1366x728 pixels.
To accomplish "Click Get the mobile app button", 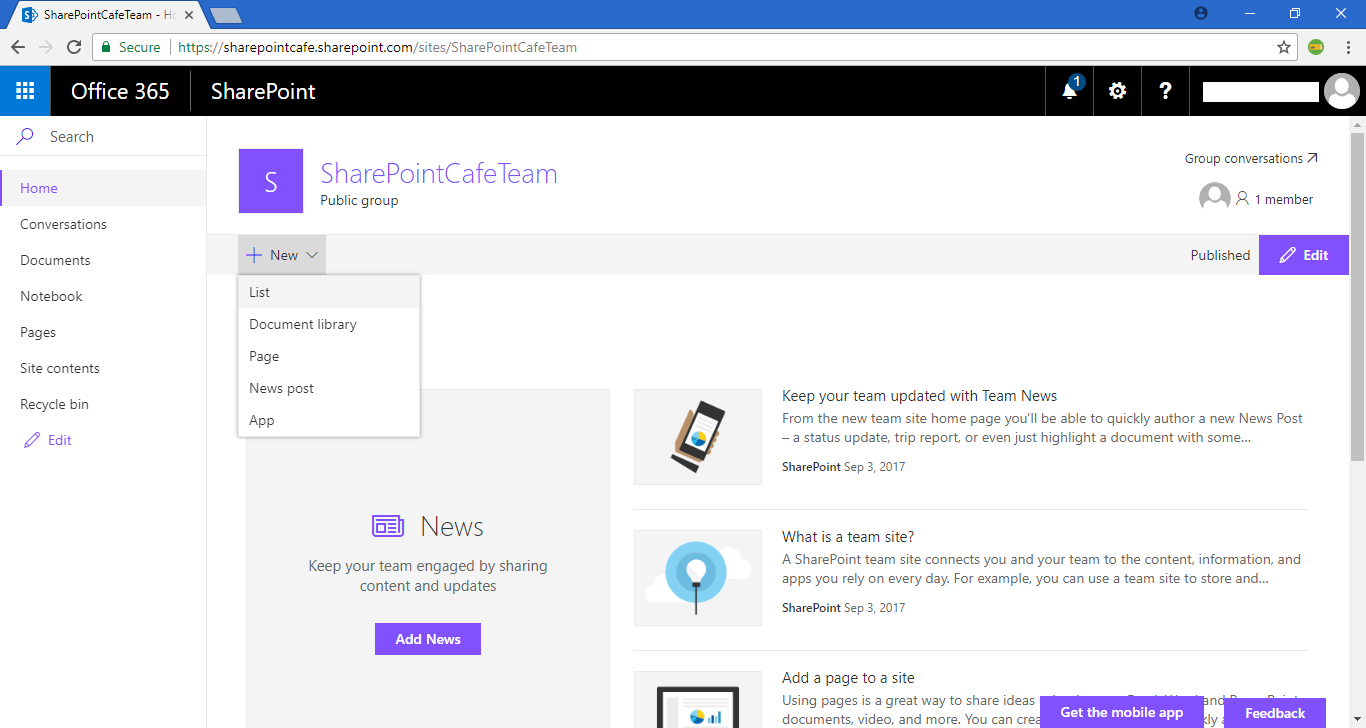I will (1122, 713).
